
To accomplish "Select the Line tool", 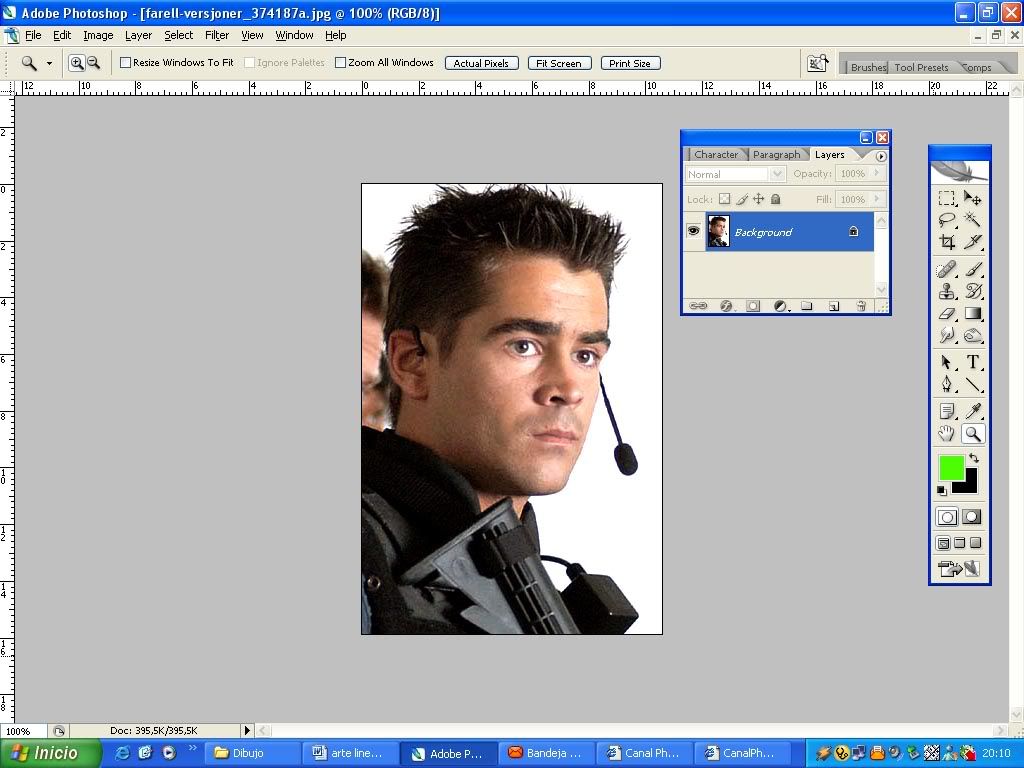I will tap(972, 384).
